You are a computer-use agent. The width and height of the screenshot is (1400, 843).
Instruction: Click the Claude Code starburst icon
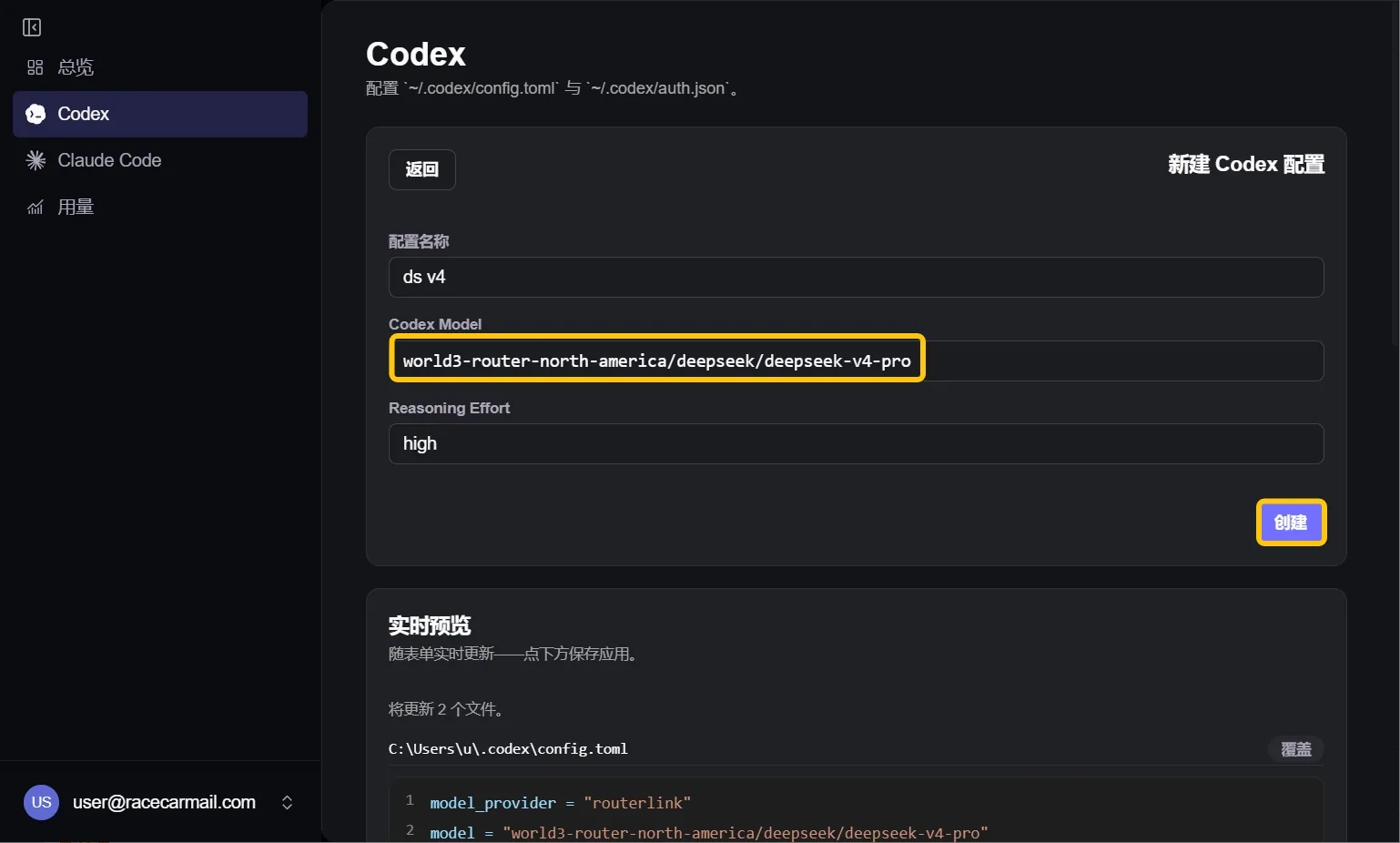[x=36, y=160]
